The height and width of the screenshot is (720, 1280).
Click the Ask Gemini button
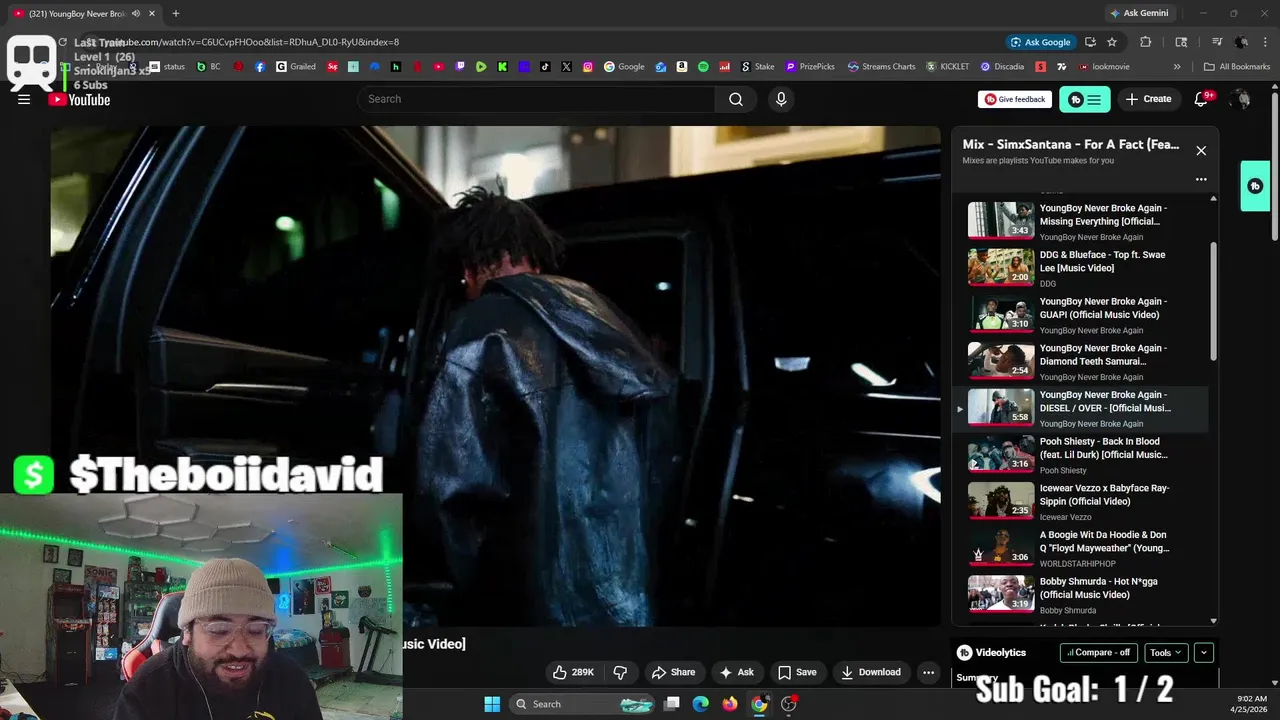click(1138, 13)
